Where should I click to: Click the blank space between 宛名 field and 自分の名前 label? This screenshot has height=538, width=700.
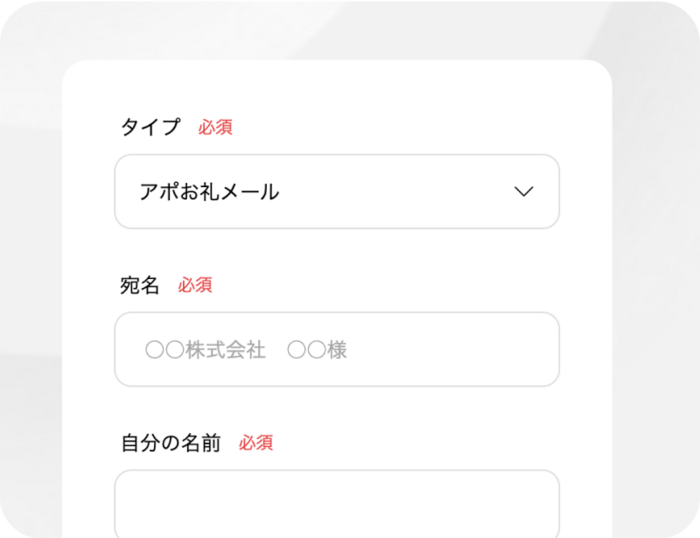pos(337,409)
